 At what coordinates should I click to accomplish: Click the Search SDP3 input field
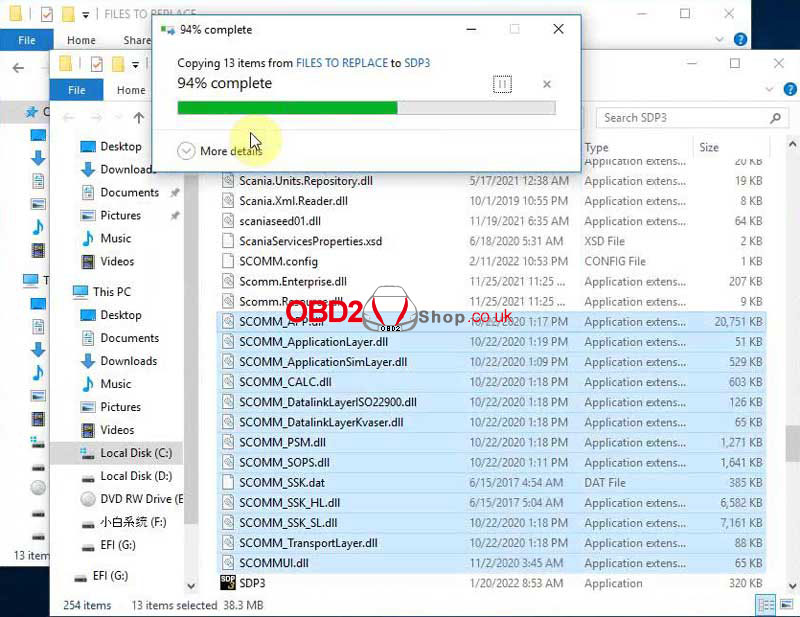click(692, 118)
